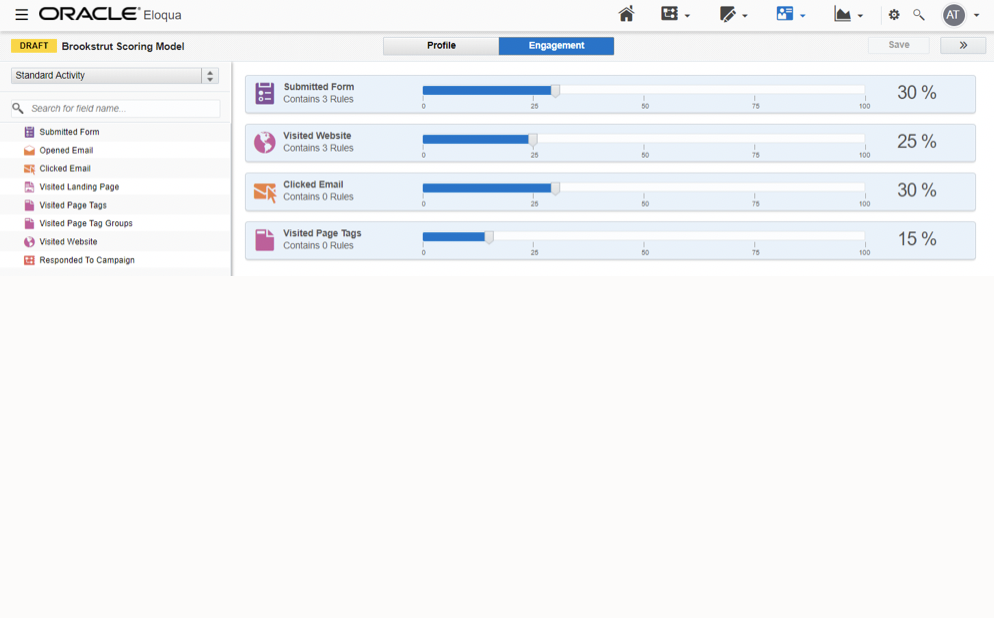Click the Submitted Form slider handle
Image resolution: width=994 pixels, height=618 pixels.
[555, 91]
